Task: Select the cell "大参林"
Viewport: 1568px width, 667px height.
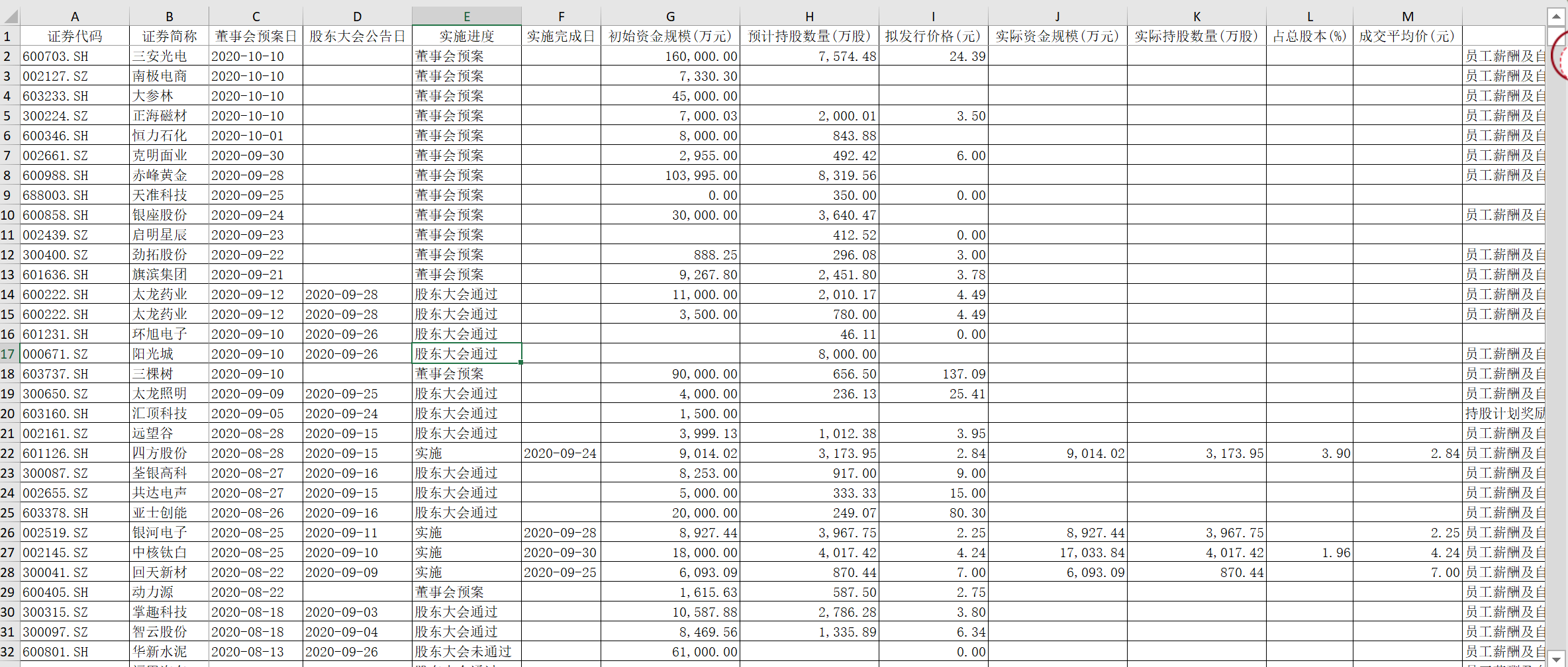Action: (x=170, y=95)
